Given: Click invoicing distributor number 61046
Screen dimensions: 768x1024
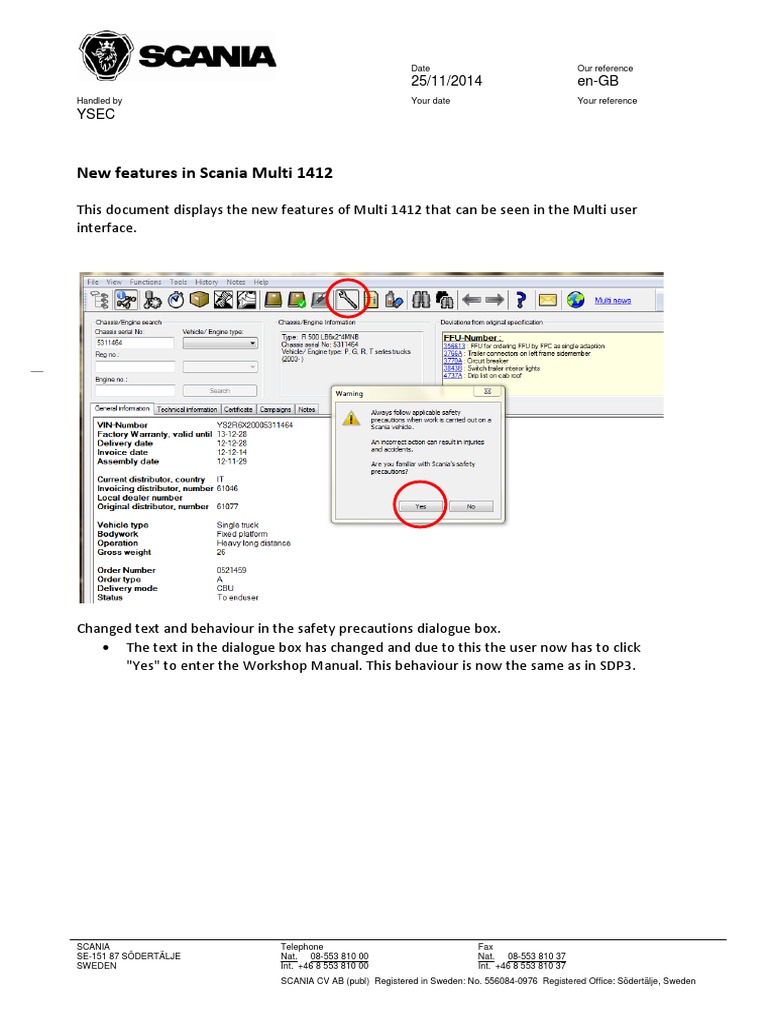Looking at the screenshot, I should point(227,488).
